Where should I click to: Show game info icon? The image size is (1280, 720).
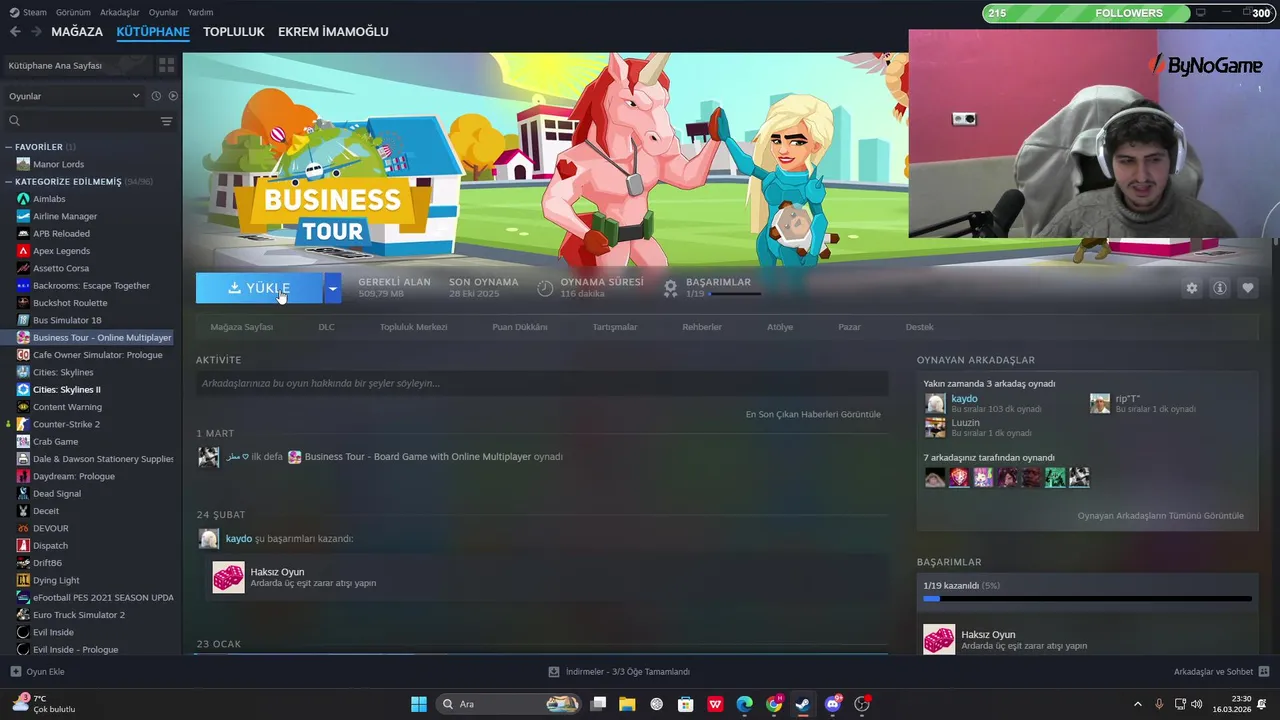pyautogui.click(x=1219, y=288)
